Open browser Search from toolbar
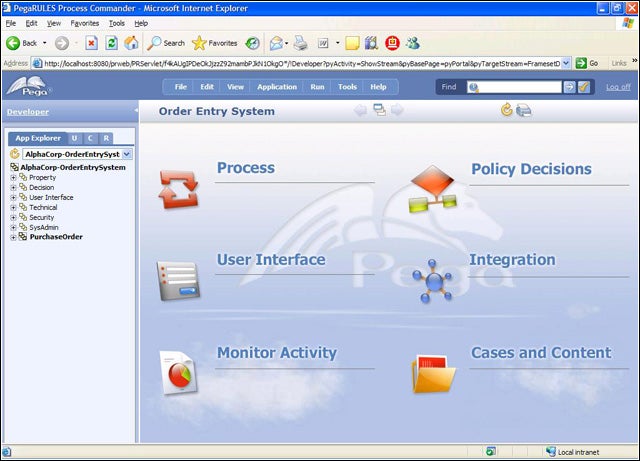This screenshot has width=640, height=461. [x=166, y=43]
